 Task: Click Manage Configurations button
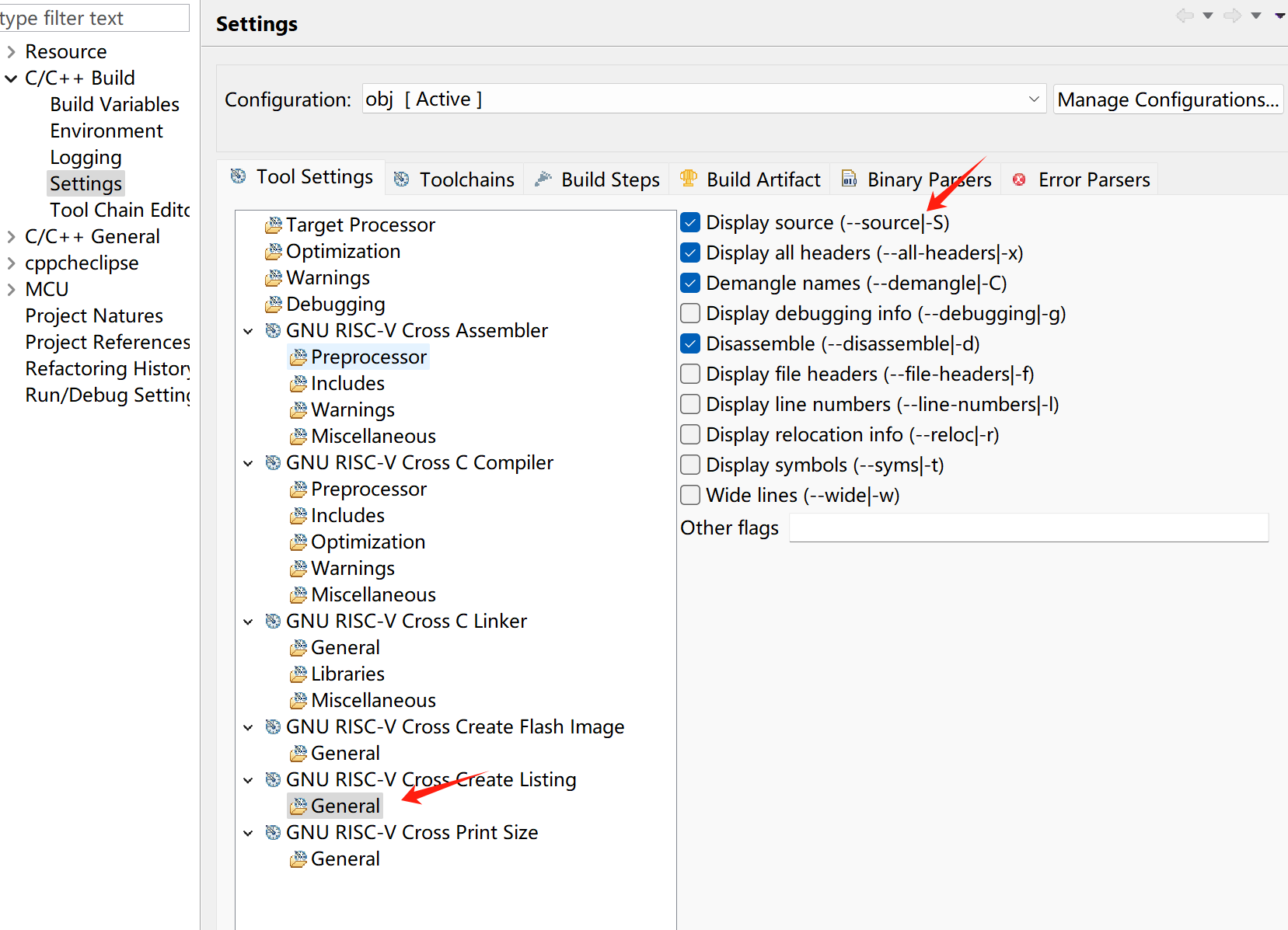click(x=1168, y=99)
